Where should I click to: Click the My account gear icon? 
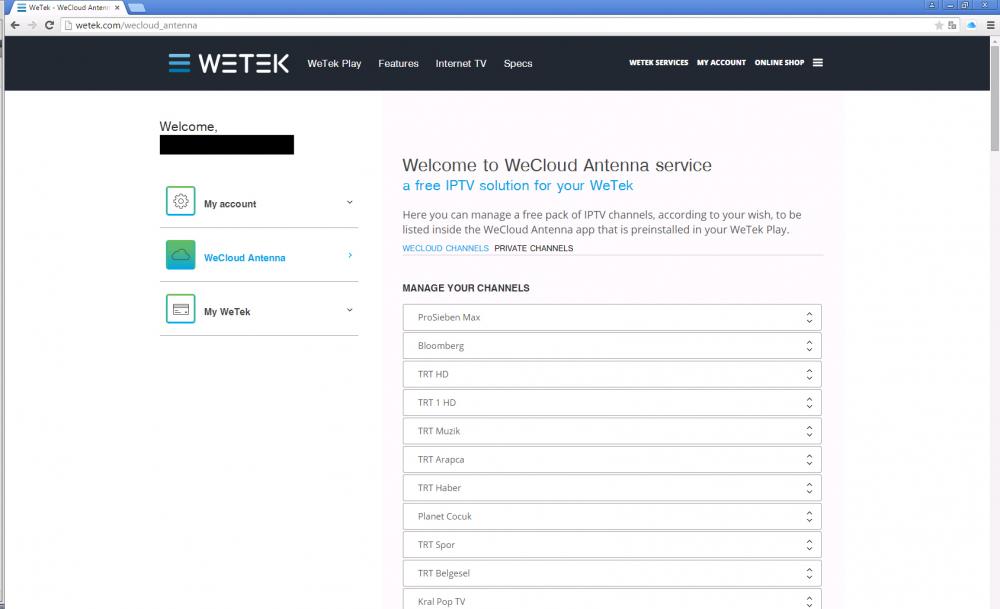[x=181, y=201]
